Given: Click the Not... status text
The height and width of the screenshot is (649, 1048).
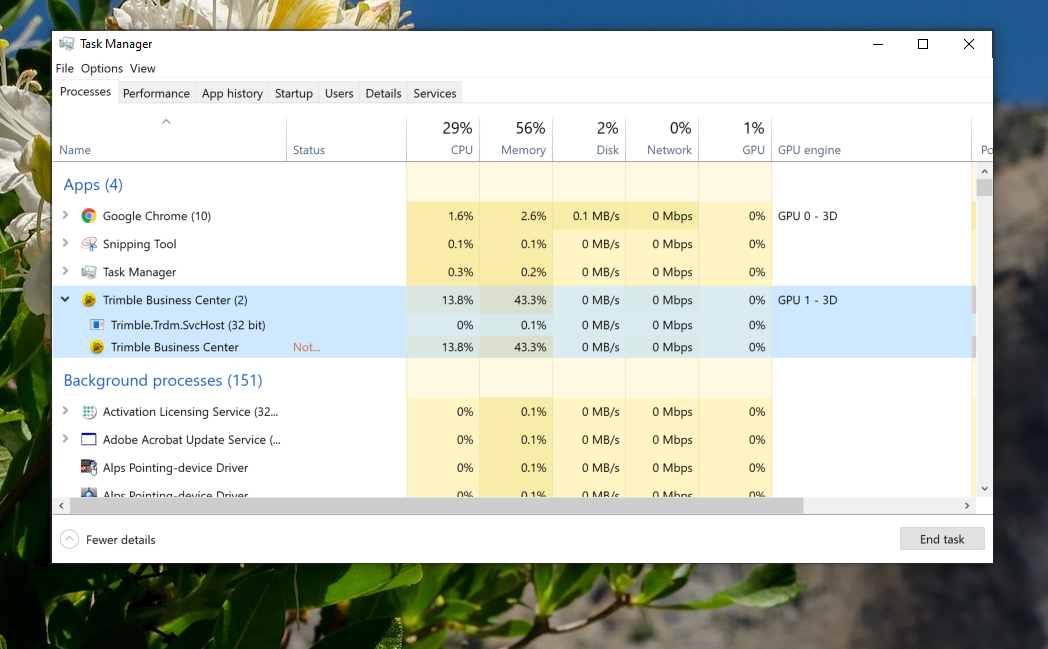Looking at the screenshot, I should tap(307, 347).
